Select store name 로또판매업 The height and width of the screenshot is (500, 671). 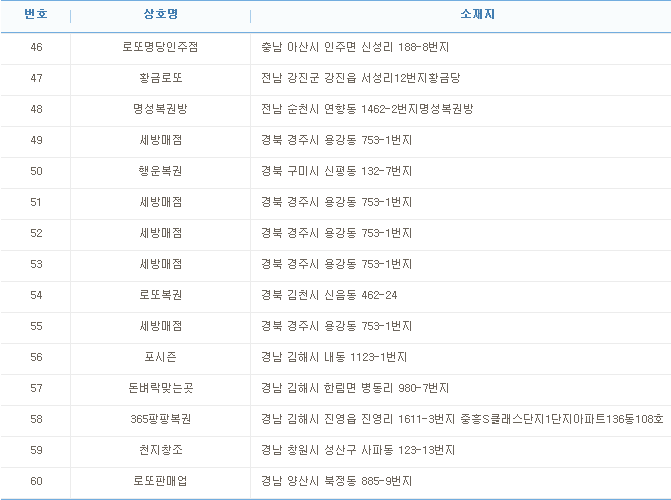click(160, 481)
